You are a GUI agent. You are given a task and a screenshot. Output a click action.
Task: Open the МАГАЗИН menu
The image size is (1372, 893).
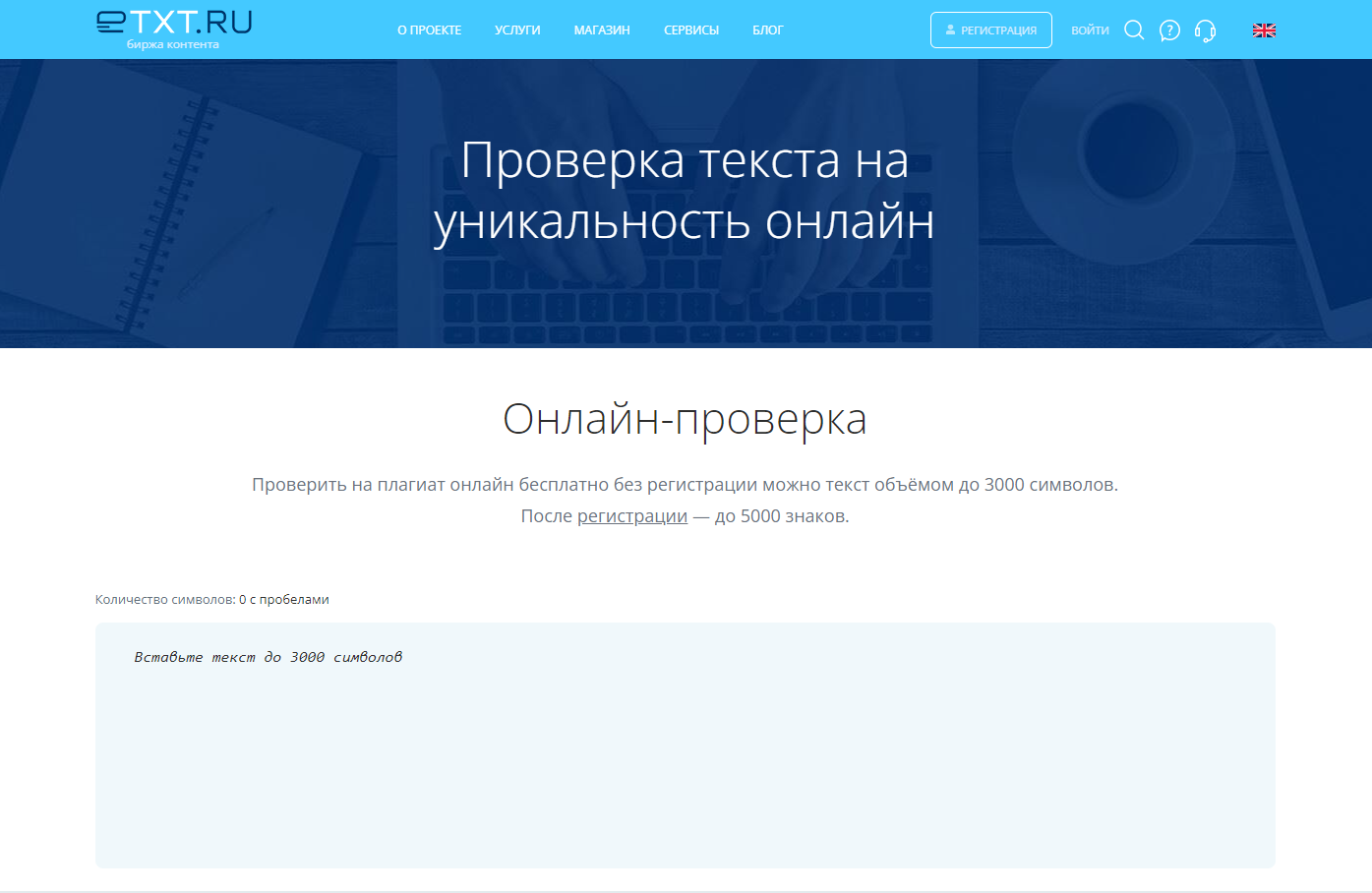pos(602,30)
